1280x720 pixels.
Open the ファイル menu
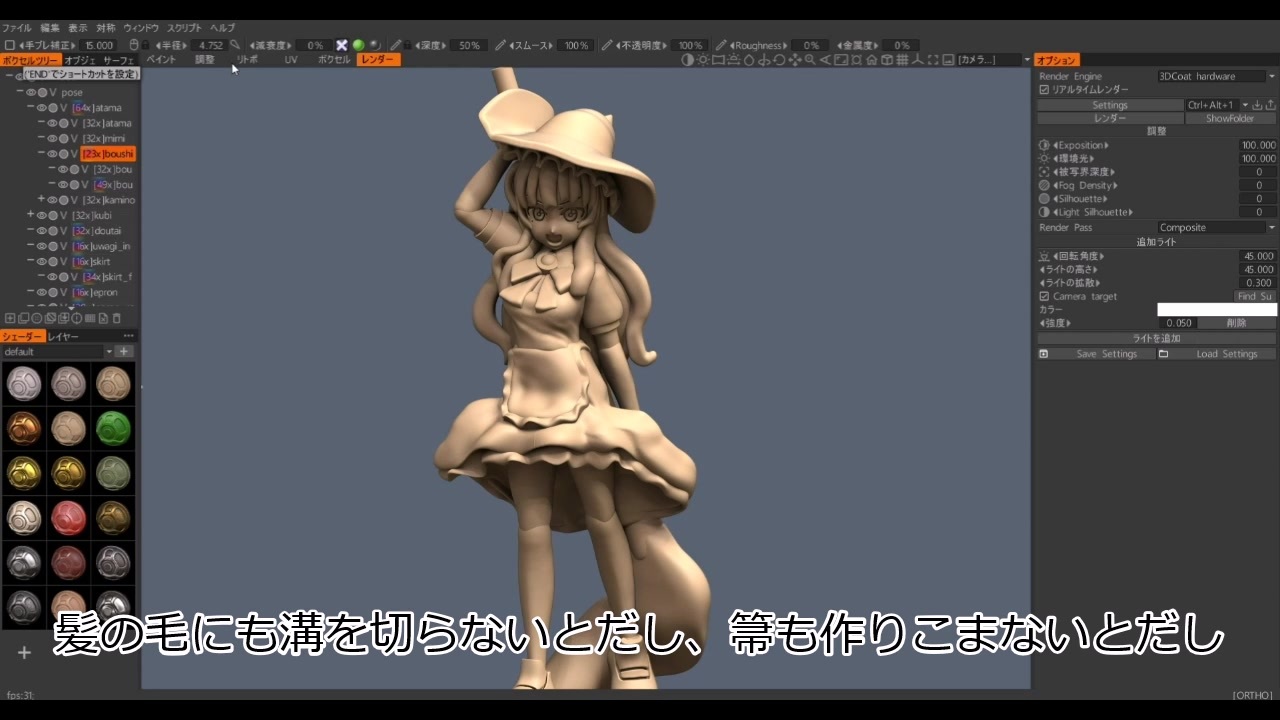tap(17, 28)
